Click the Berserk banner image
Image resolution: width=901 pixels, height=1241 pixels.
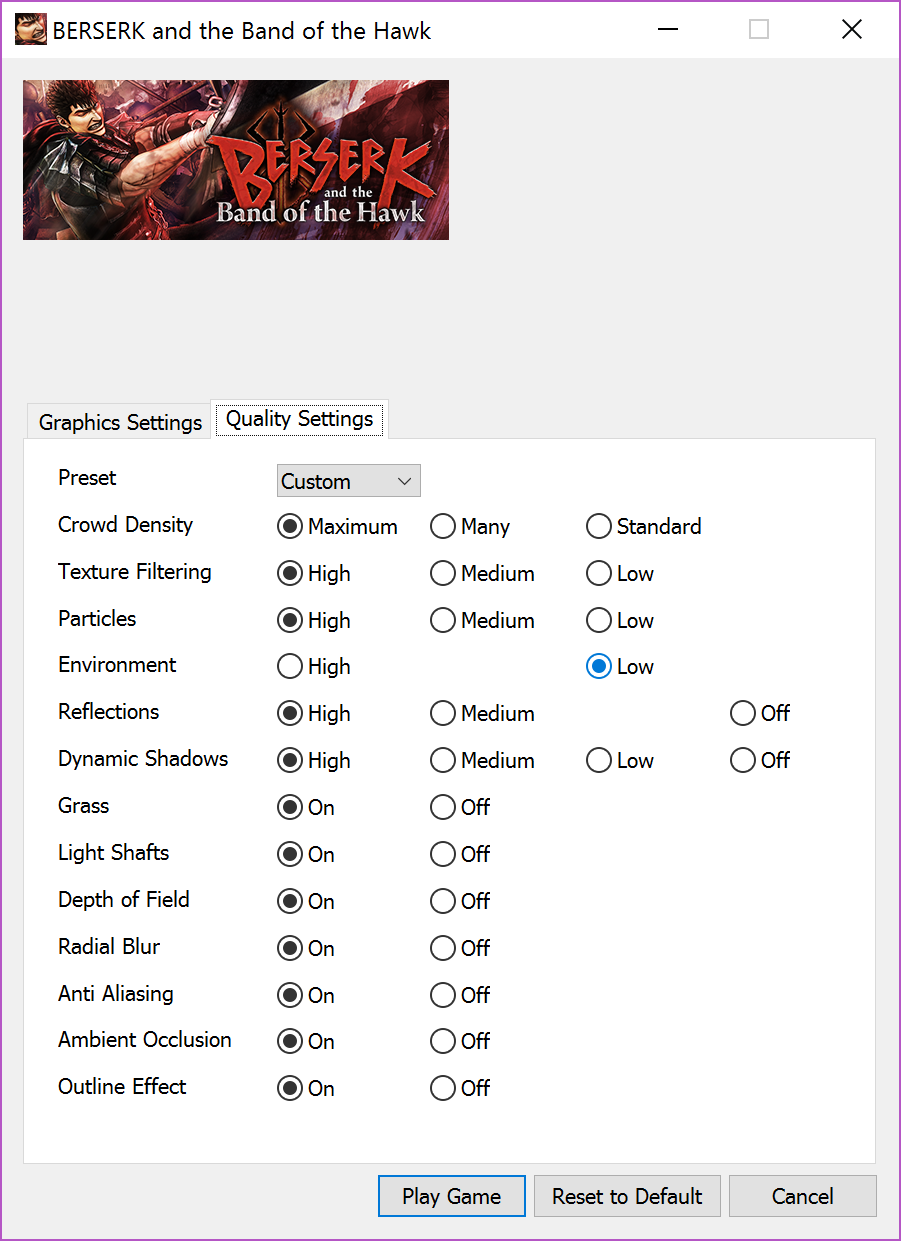coord(236,160)
